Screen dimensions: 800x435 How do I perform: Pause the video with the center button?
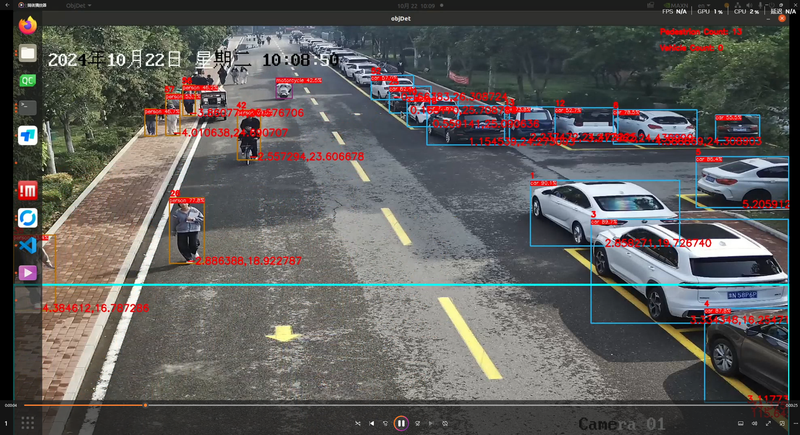click(x=401, y=423)
